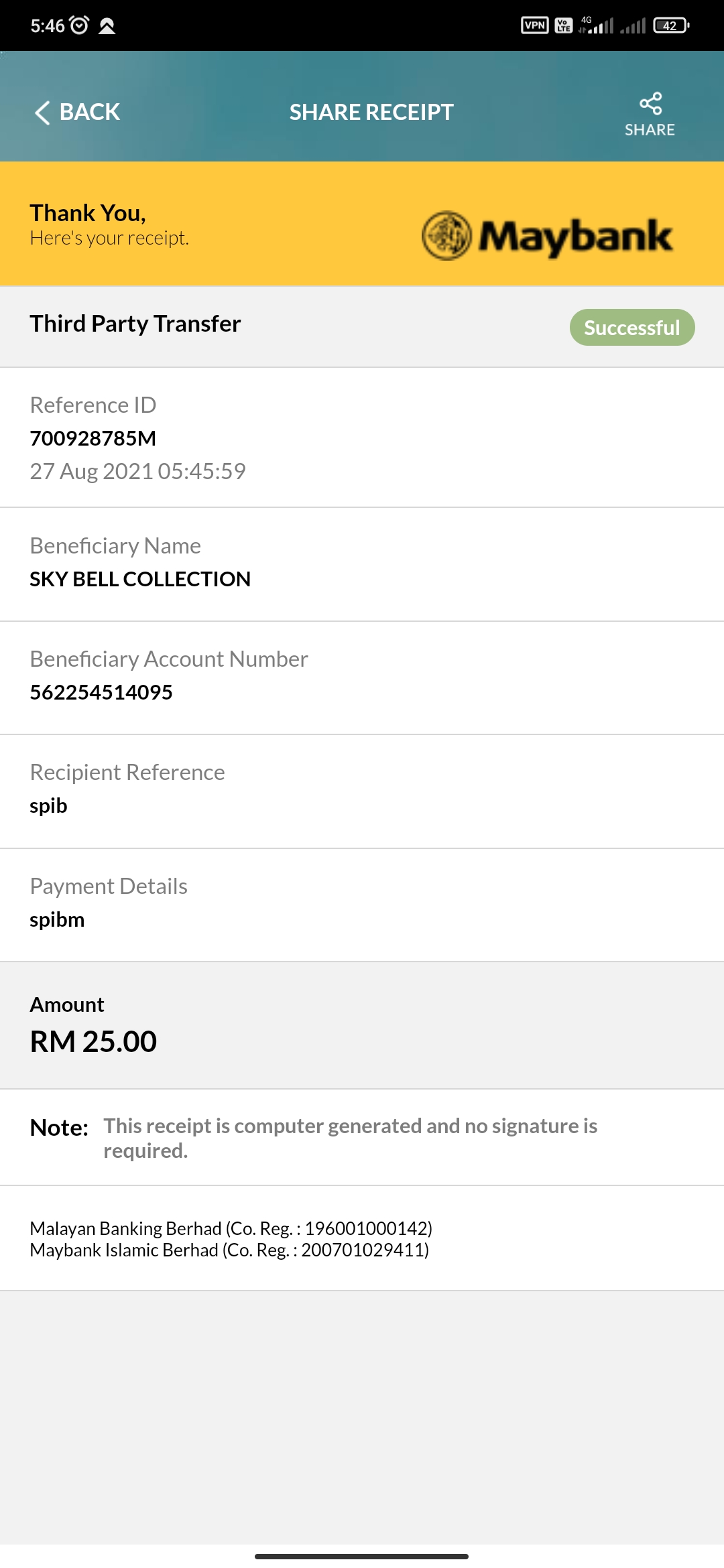
Task: Select the SHARE RECEIPT title
Action: [x=371, y=112]
